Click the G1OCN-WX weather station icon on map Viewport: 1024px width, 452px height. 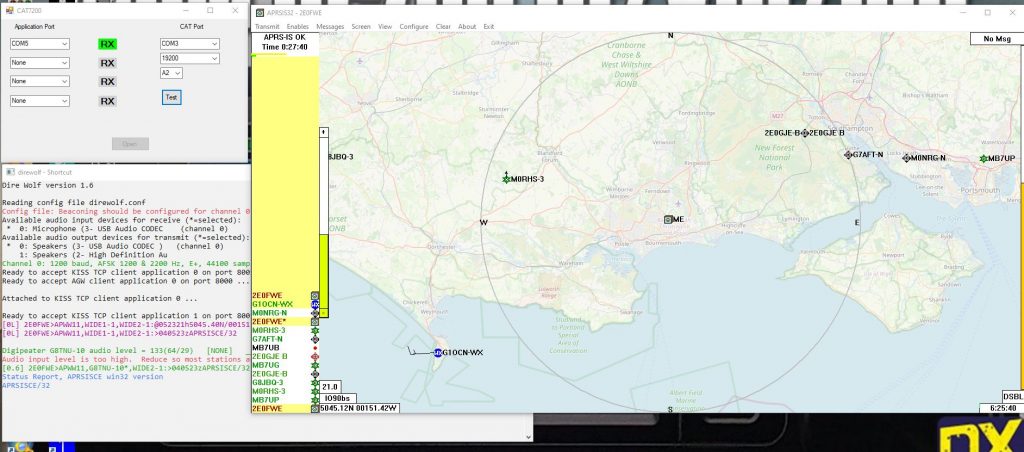[x=438, y=353]
